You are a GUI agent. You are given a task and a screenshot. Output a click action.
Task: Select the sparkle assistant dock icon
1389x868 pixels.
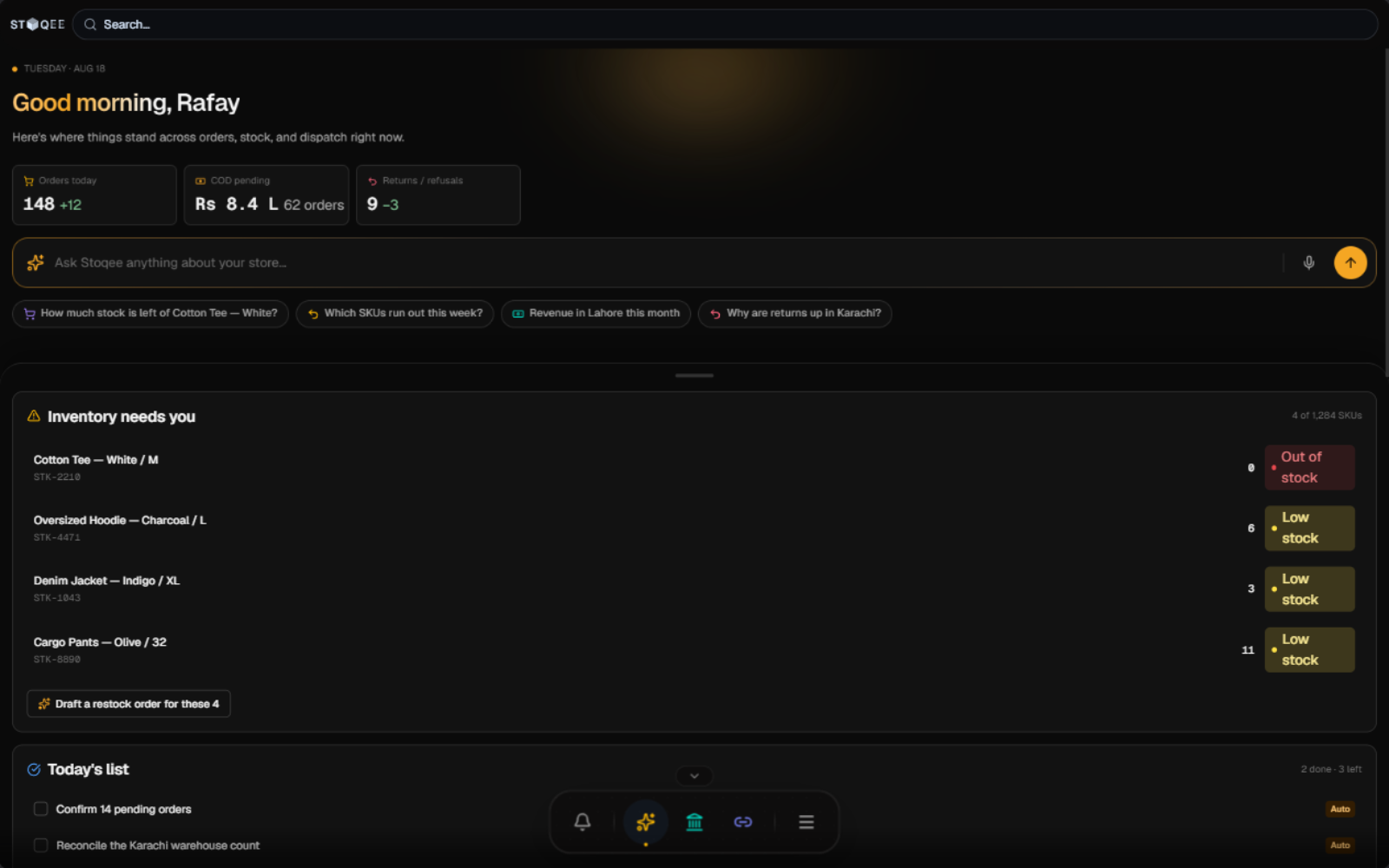(645, 822)
